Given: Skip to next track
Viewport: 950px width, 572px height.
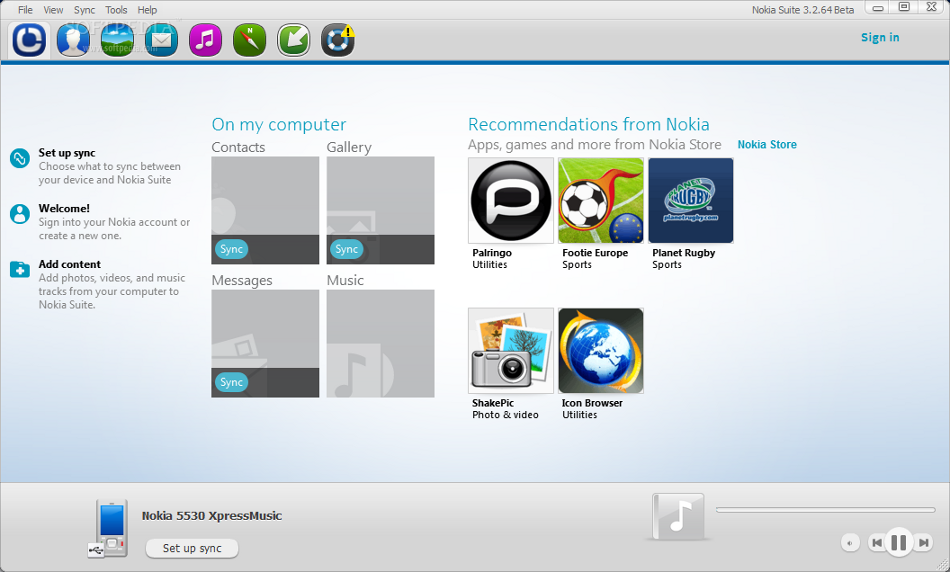Looking at the screenshot, I should [x=923, y=543].
